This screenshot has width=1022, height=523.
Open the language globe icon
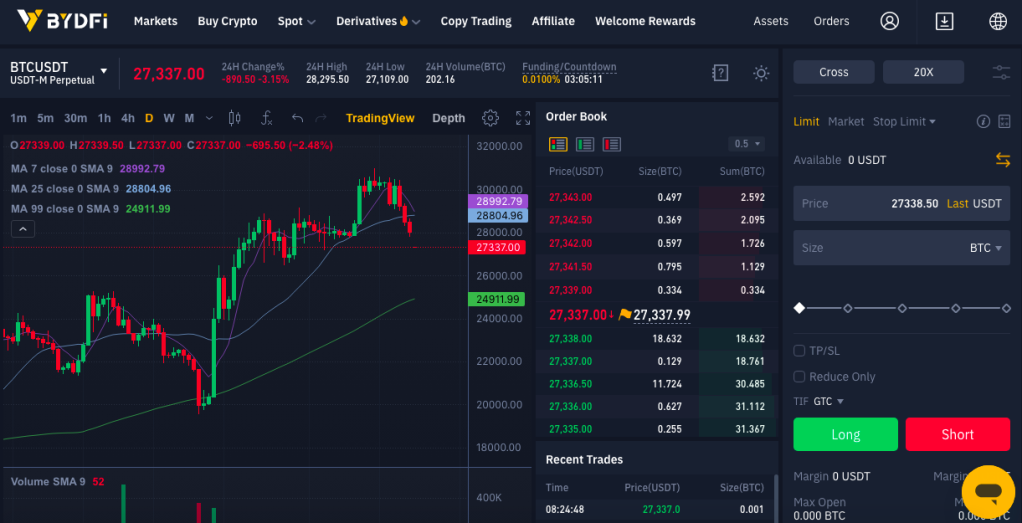point(998,21)
